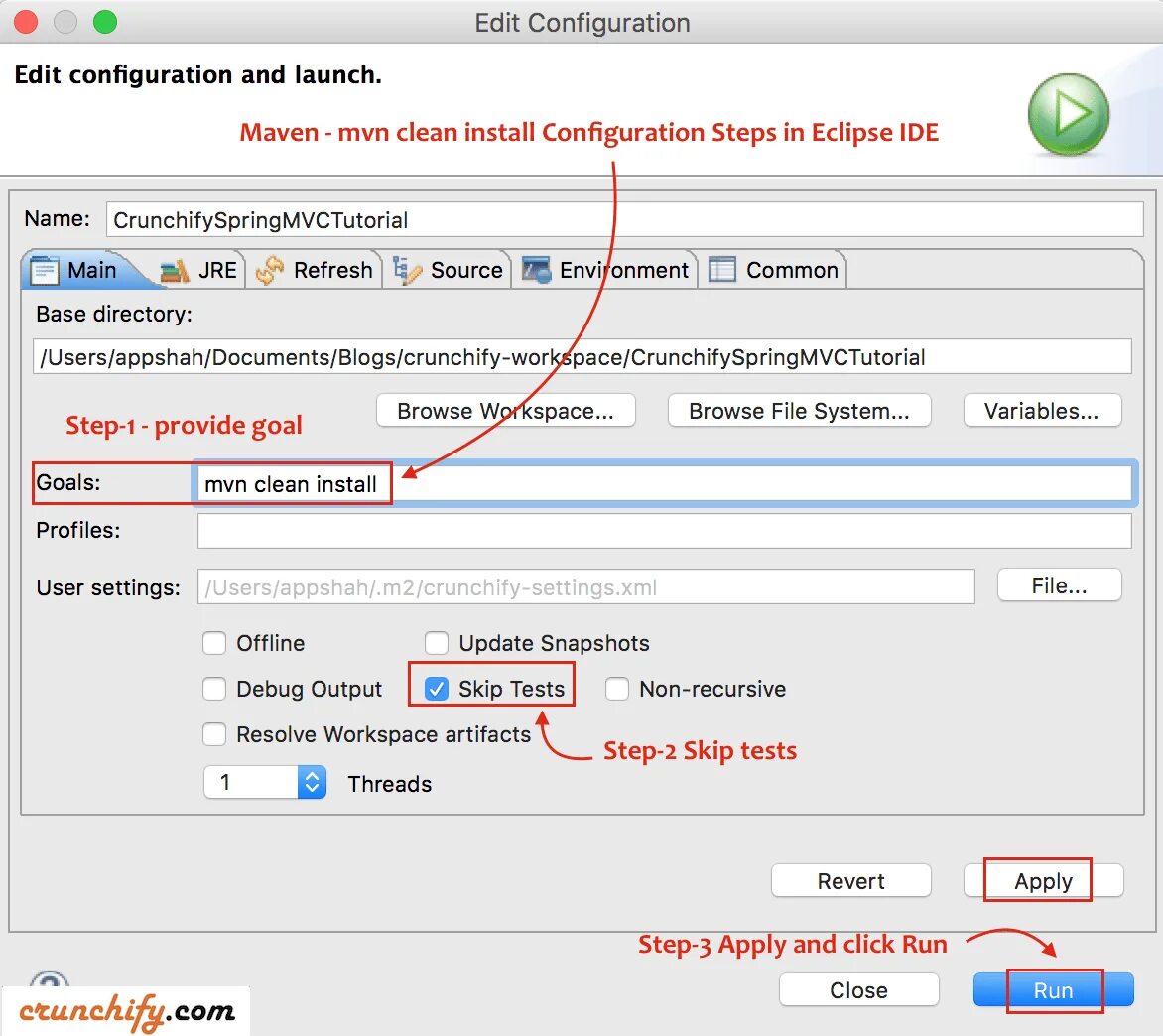Click the green launch icon
Screen dimensions: 1163x1036
pyautogui.click(x=1069, y=114)
